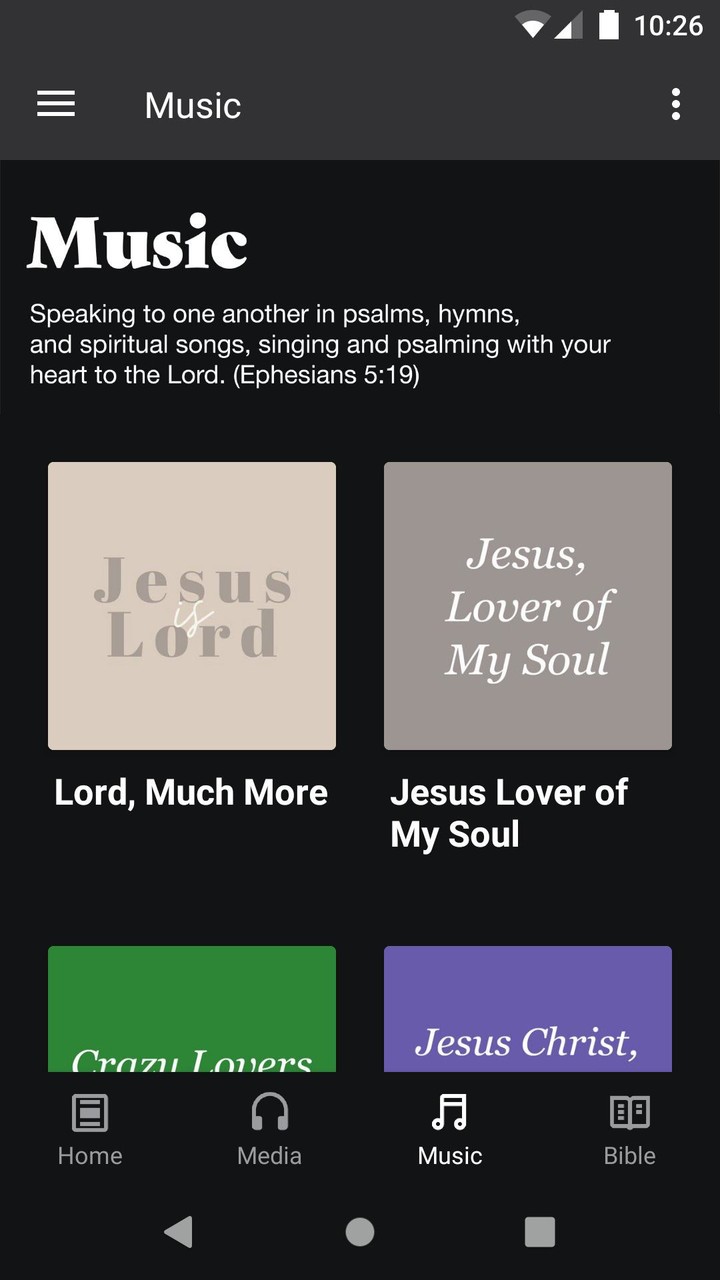The height and width of the screenshot is (1280, 720).
Task: Tap the Music note icon
Action: pos(450,1112)
